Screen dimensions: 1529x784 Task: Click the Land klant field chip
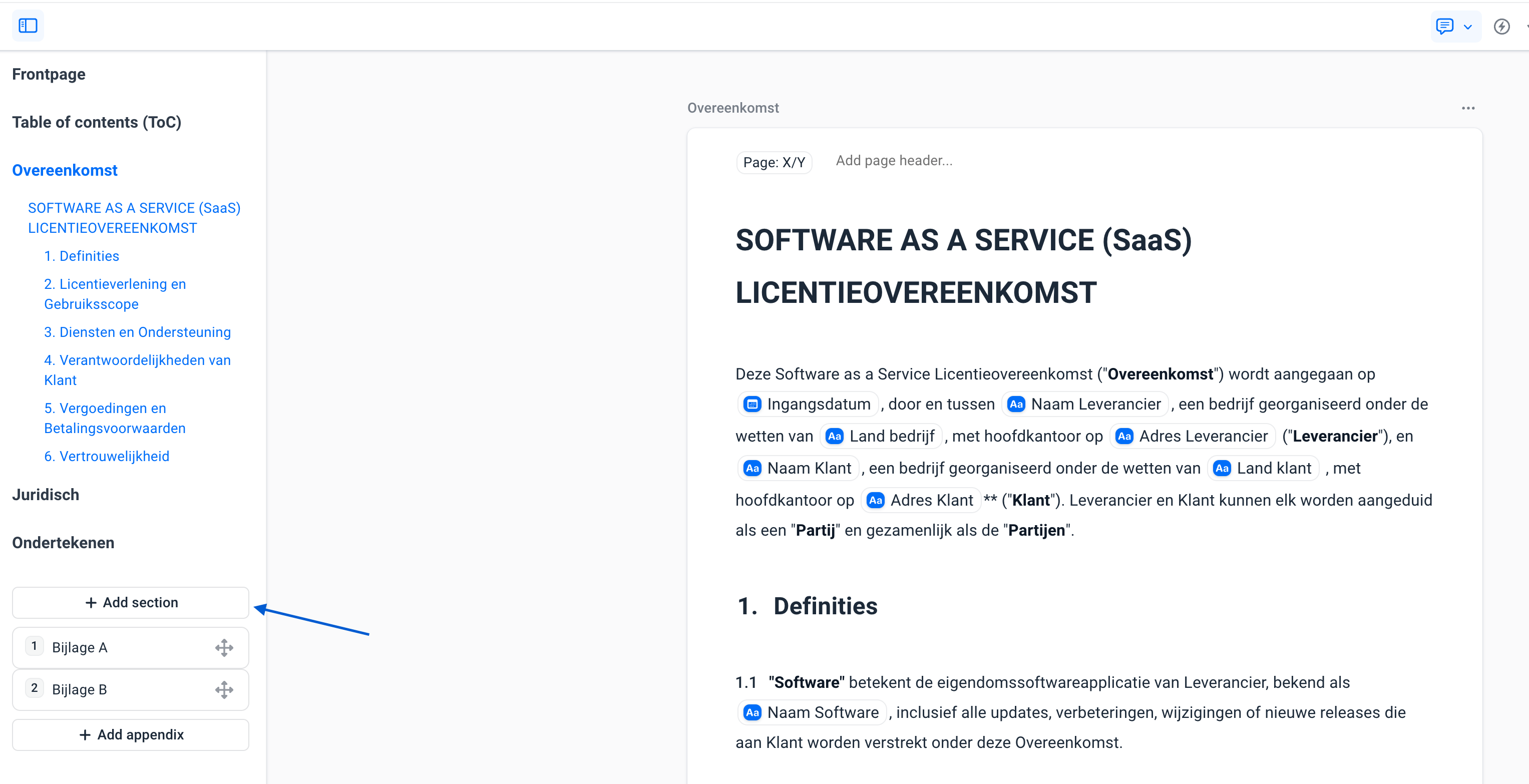click(x=1263, y=469)
